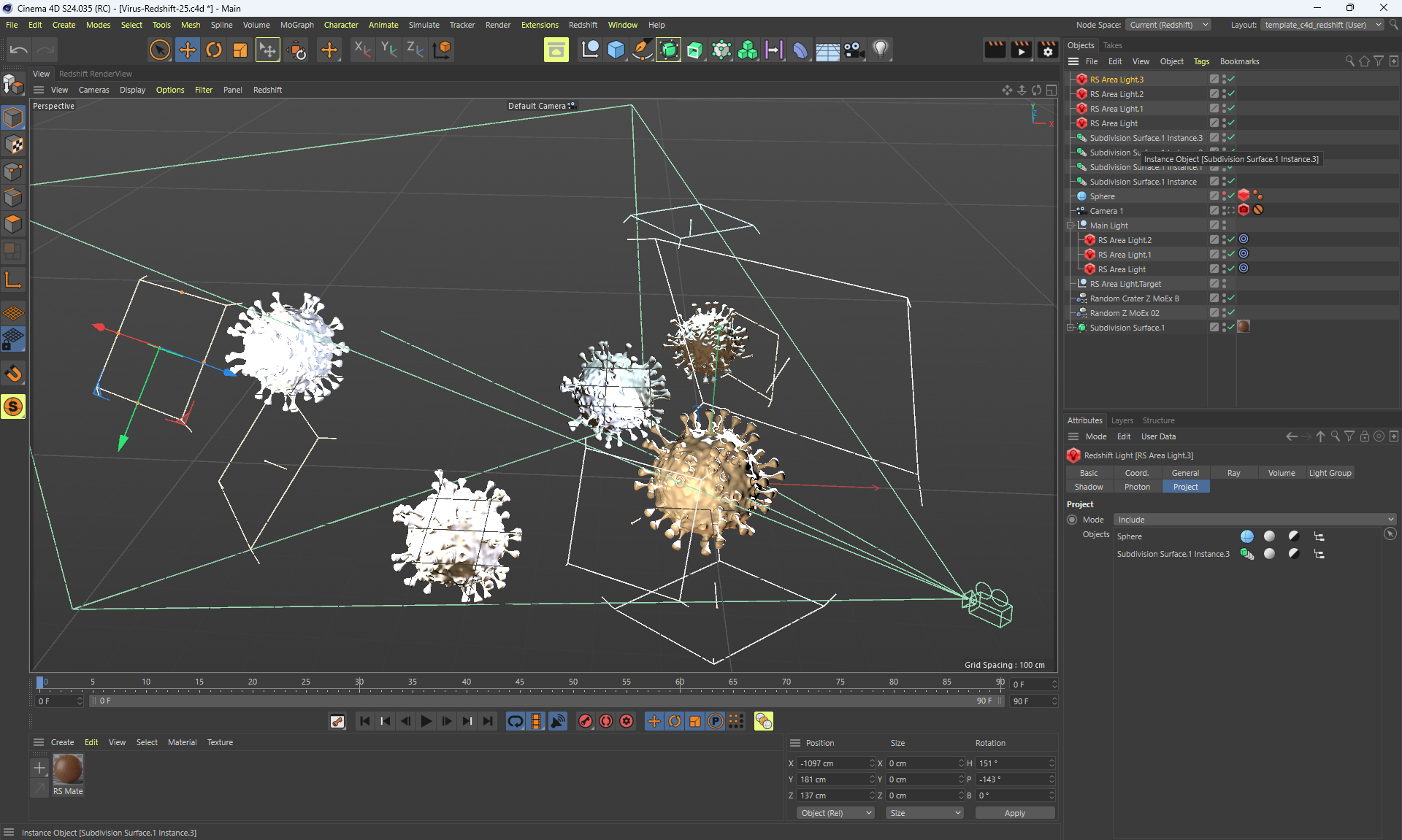Click the Cube primitive icon
Viewport: 1402px width, 840px height.
click(x=616, y=50)
